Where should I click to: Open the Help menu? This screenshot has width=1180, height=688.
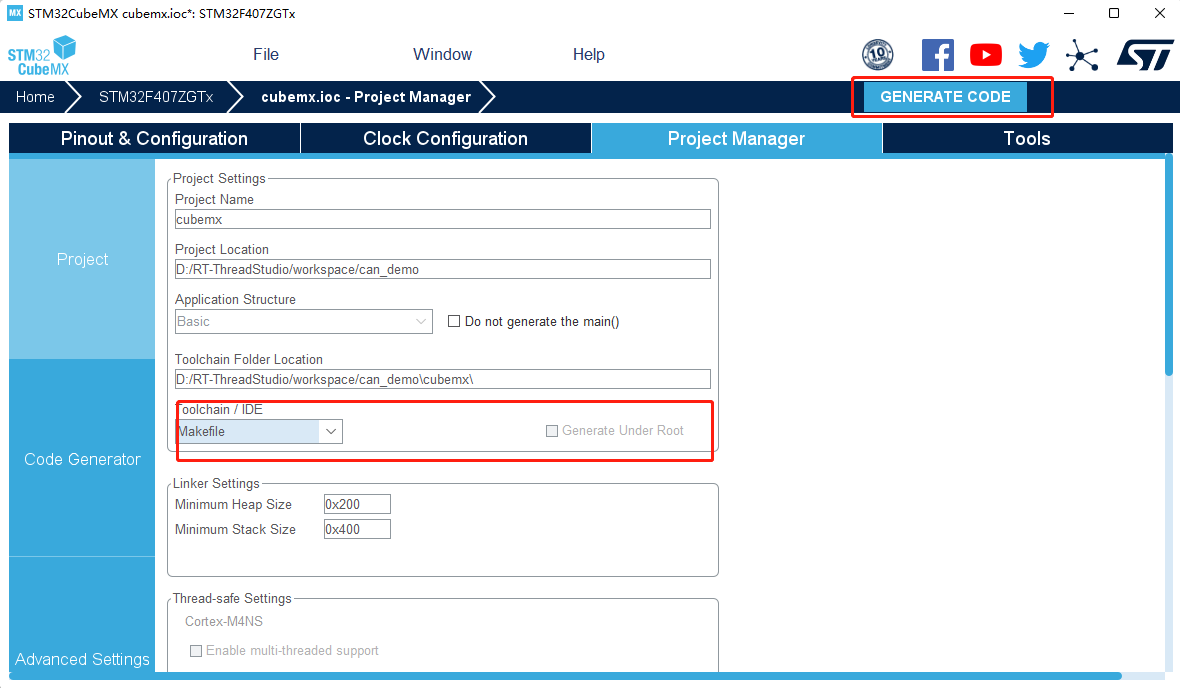tap(588, 54)
